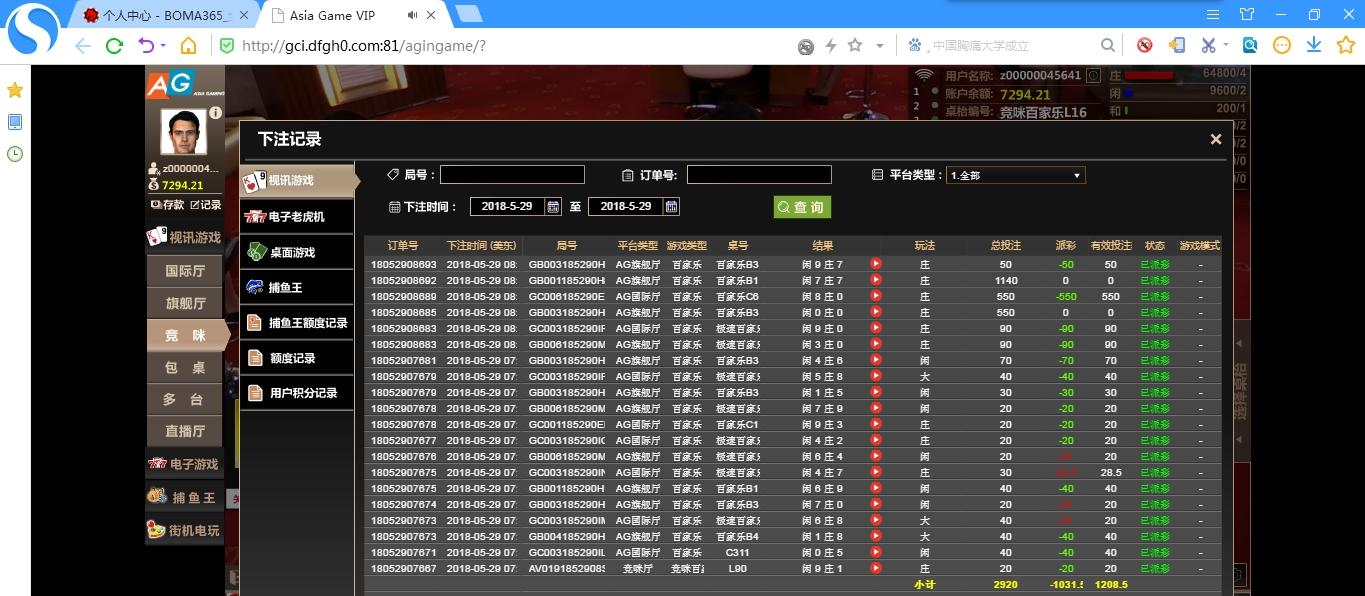The height and width of the screenshot is (596, 1365).
Task: Mute the Asia Game VIP tab speaker icon
Action: 413,15
